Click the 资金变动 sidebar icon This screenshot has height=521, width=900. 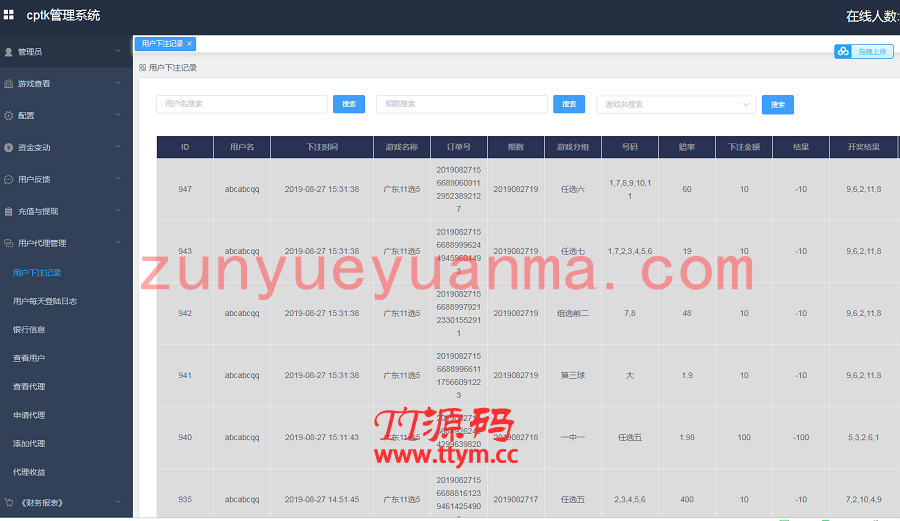coord(9,147)
